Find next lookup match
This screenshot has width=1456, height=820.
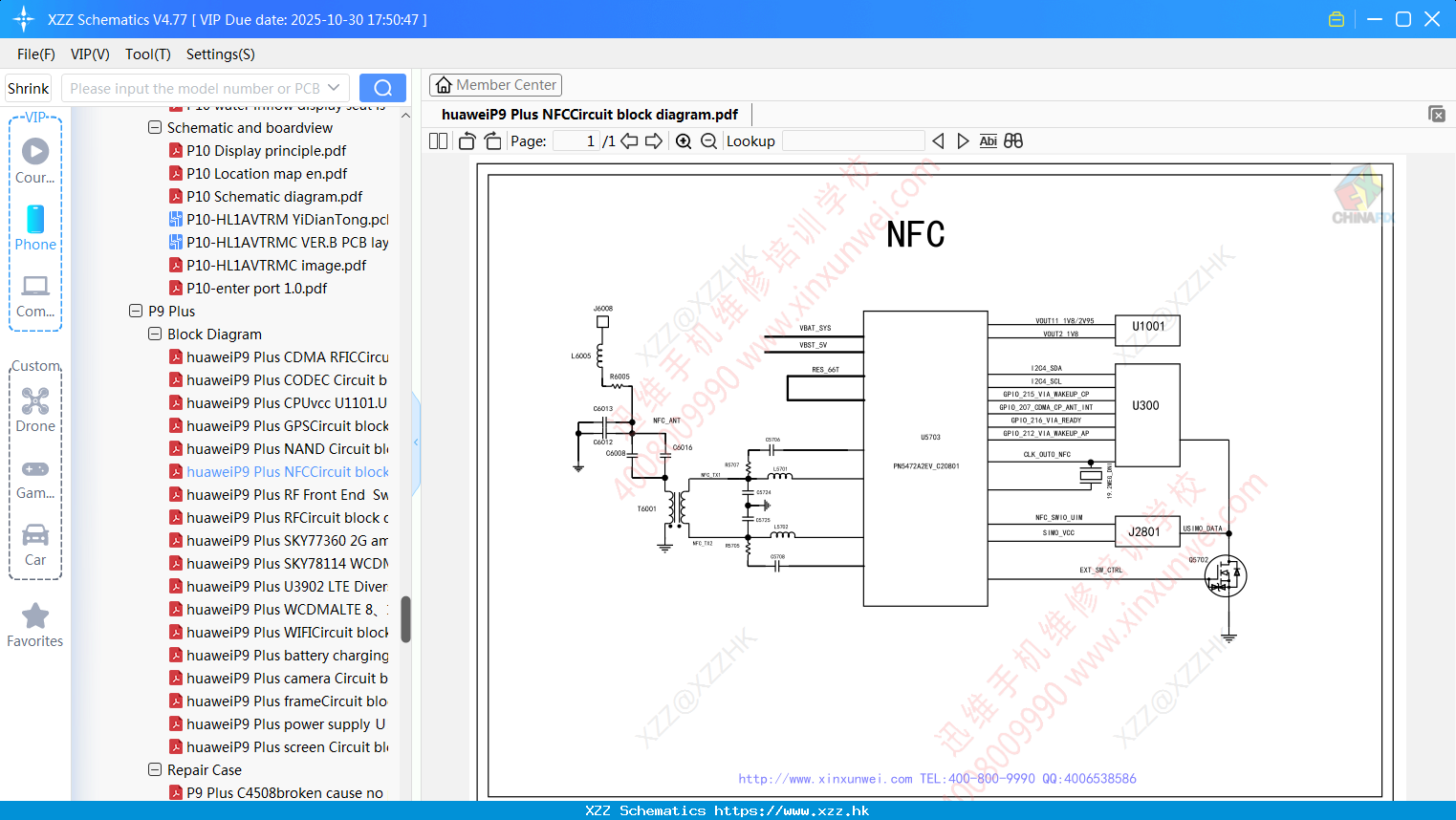(963, 141)
